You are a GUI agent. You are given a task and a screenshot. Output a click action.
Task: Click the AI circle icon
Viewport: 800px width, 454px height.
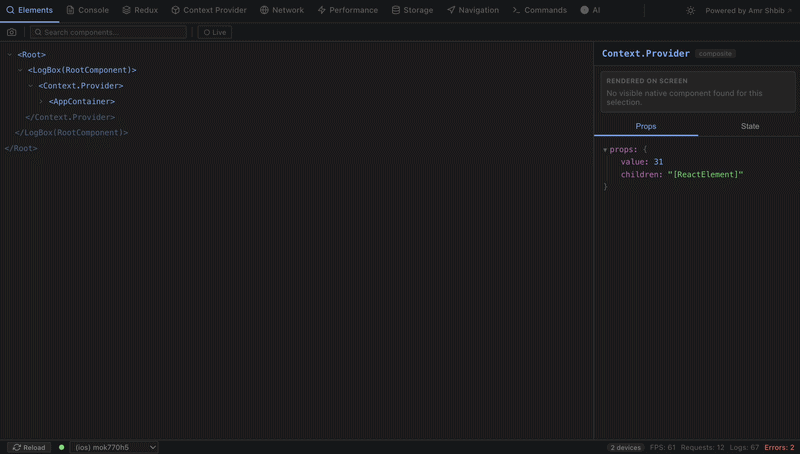pos(585,10)
